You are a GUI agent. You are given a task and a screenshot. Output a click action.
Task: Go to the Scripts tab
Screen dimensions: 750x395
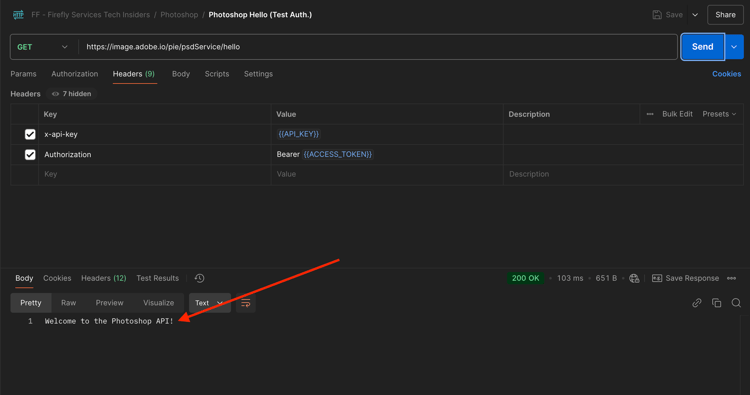[217, 74]
